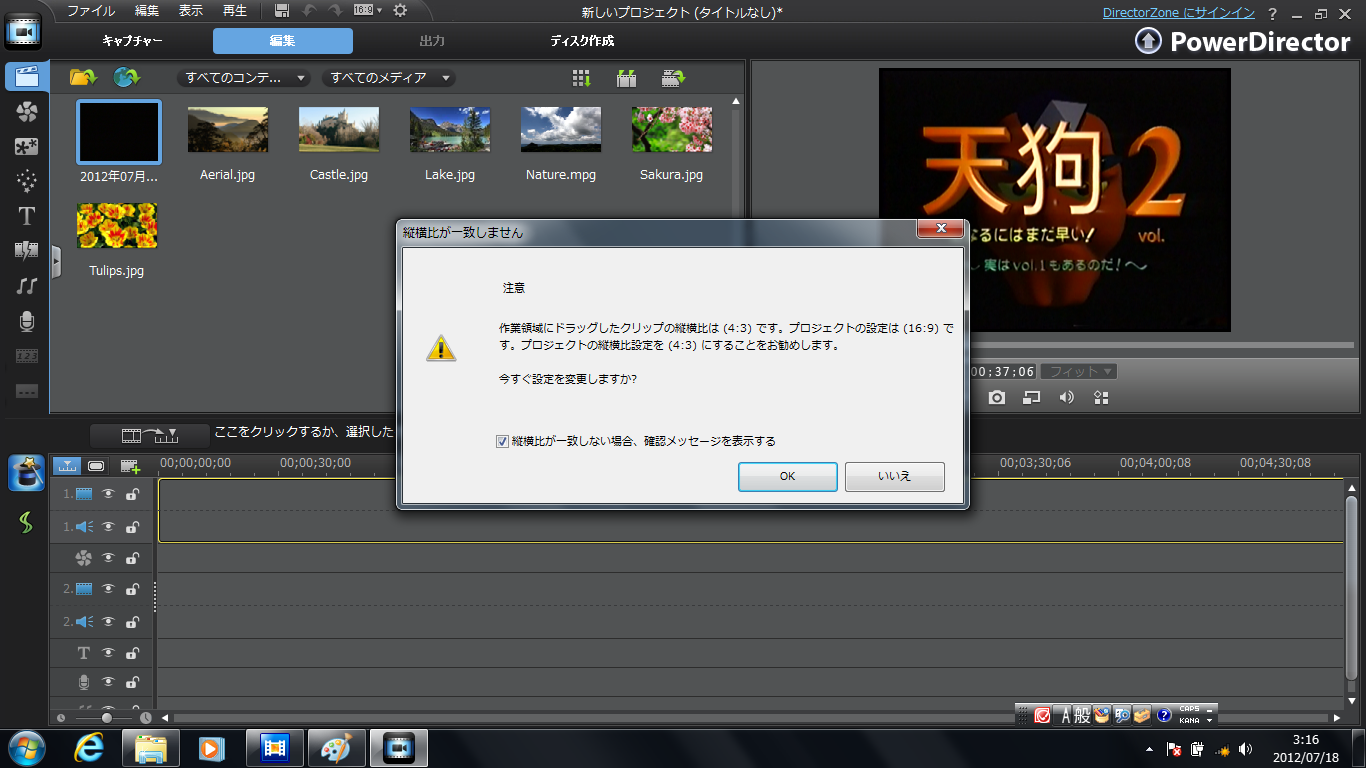Open the help question mark icon
Image resolution: width=1366 pixels, height=768 pixels.
(1272, 13)
